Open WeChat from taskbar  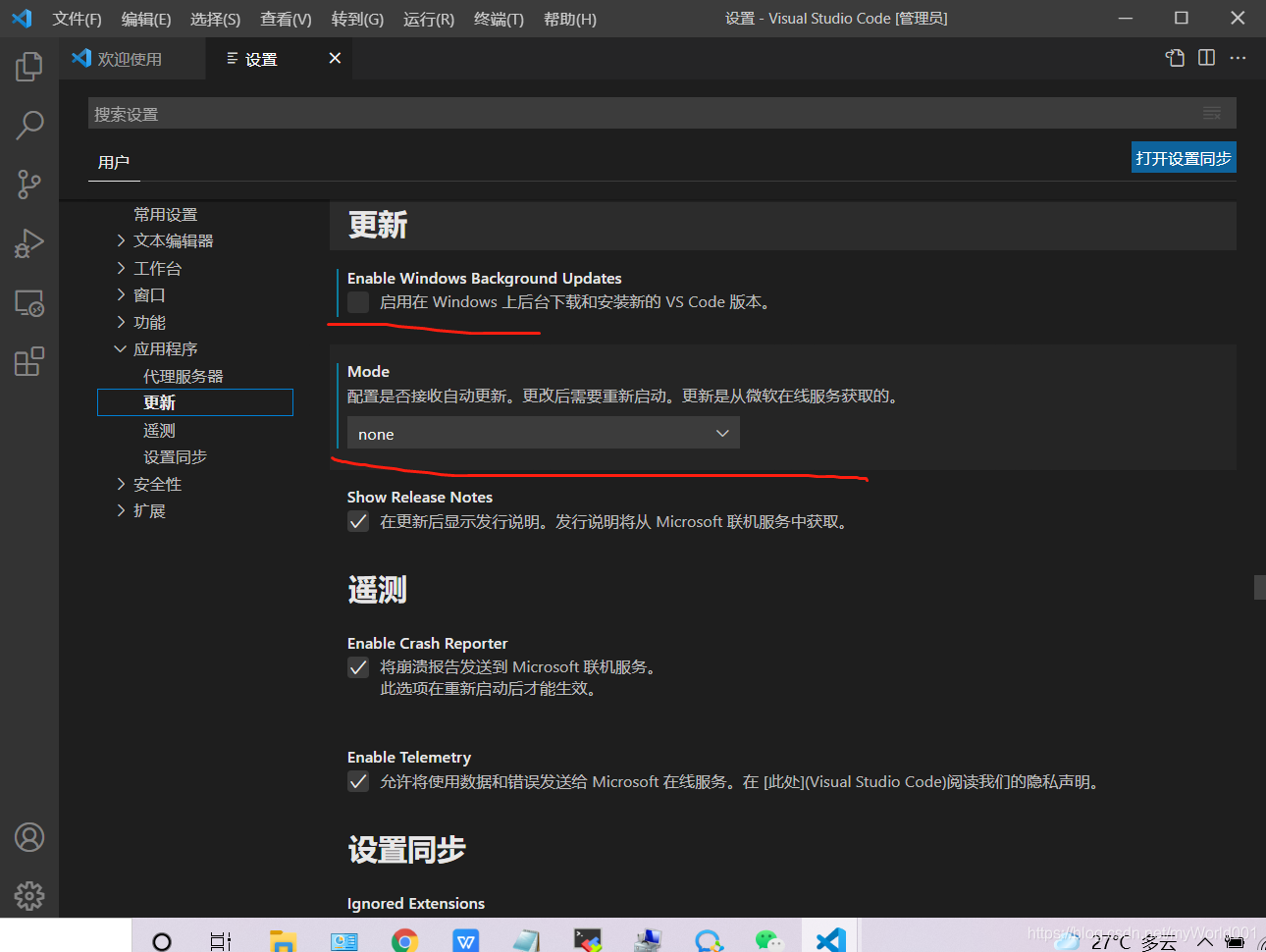click(x=769, y=941)
